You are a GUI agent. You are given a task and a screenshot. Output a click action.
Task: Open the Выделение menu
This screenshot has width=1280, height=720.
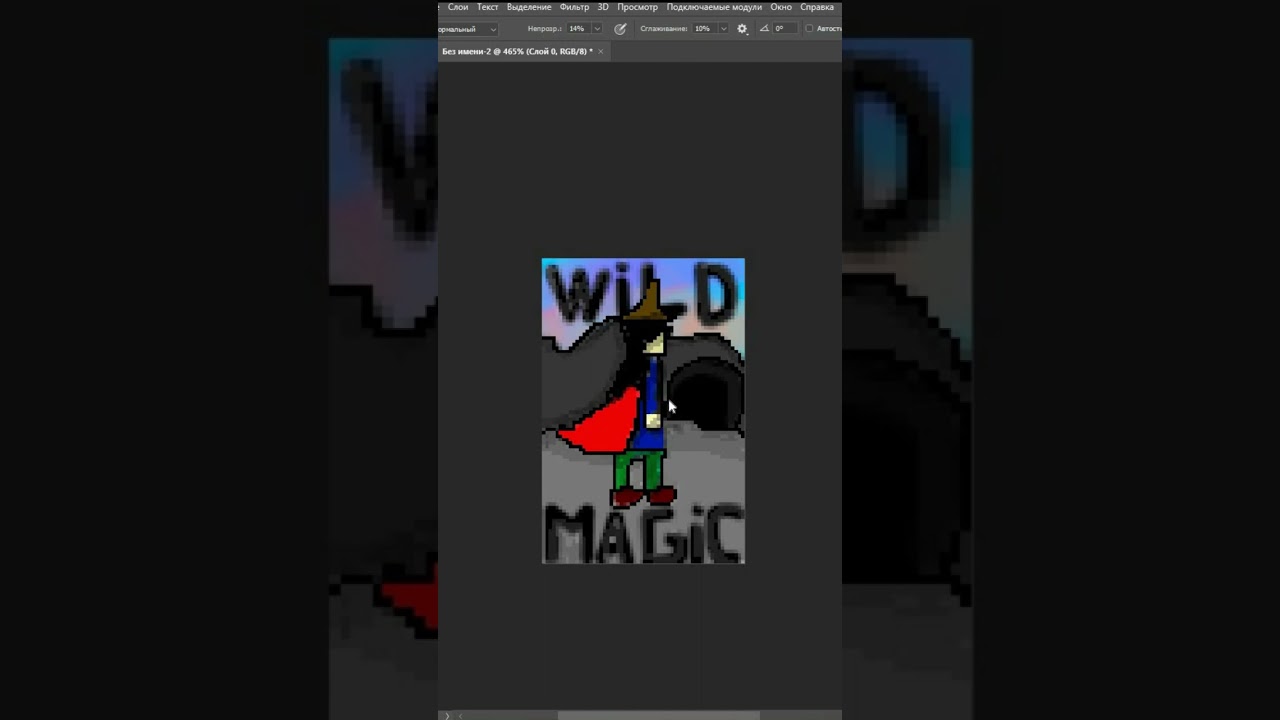tap(529, 7)
